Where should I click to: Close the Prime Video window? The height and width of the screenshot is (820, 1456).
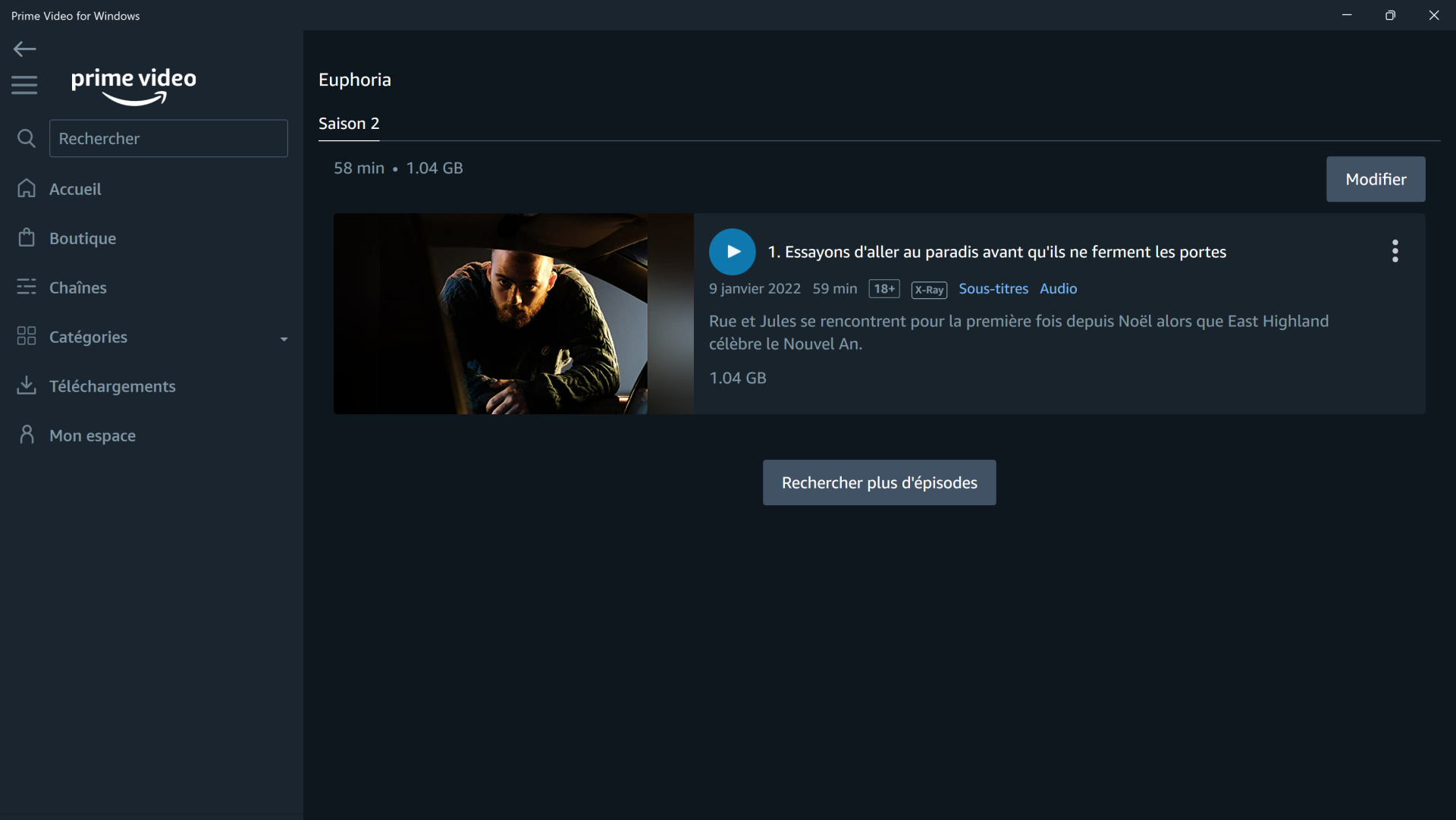(1434, 15)
